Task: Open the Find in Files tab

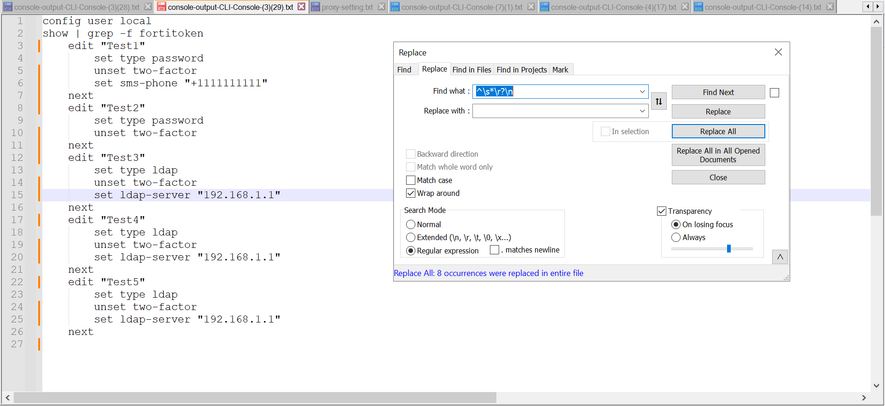Action: [x=472, y=69]
